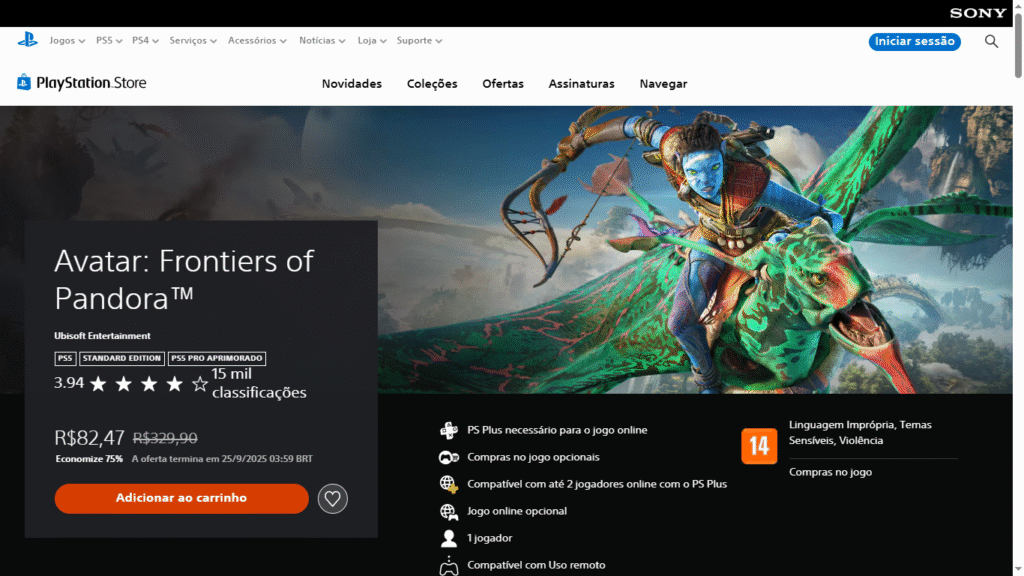Click Compatível com Uso remoto text
Screen dimensions: 1024x576
(536, 566)
